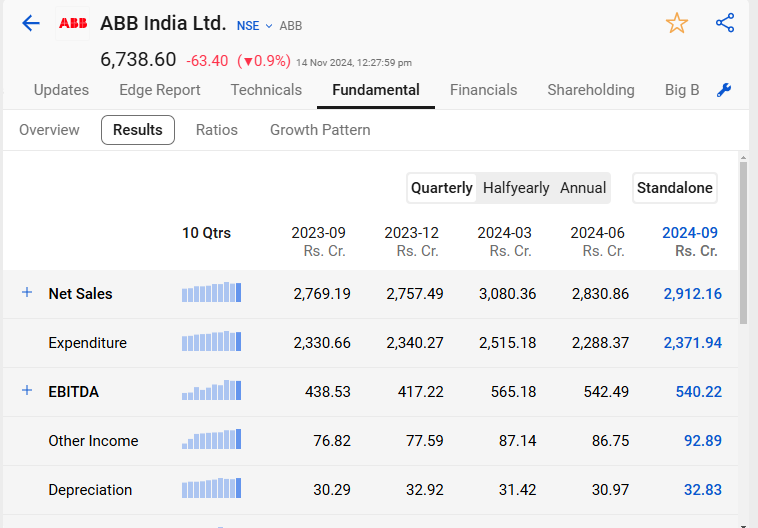Screen dimensions: 758x528
Task: Toggle the Standalone results button
Action: [x=674, y=188]
